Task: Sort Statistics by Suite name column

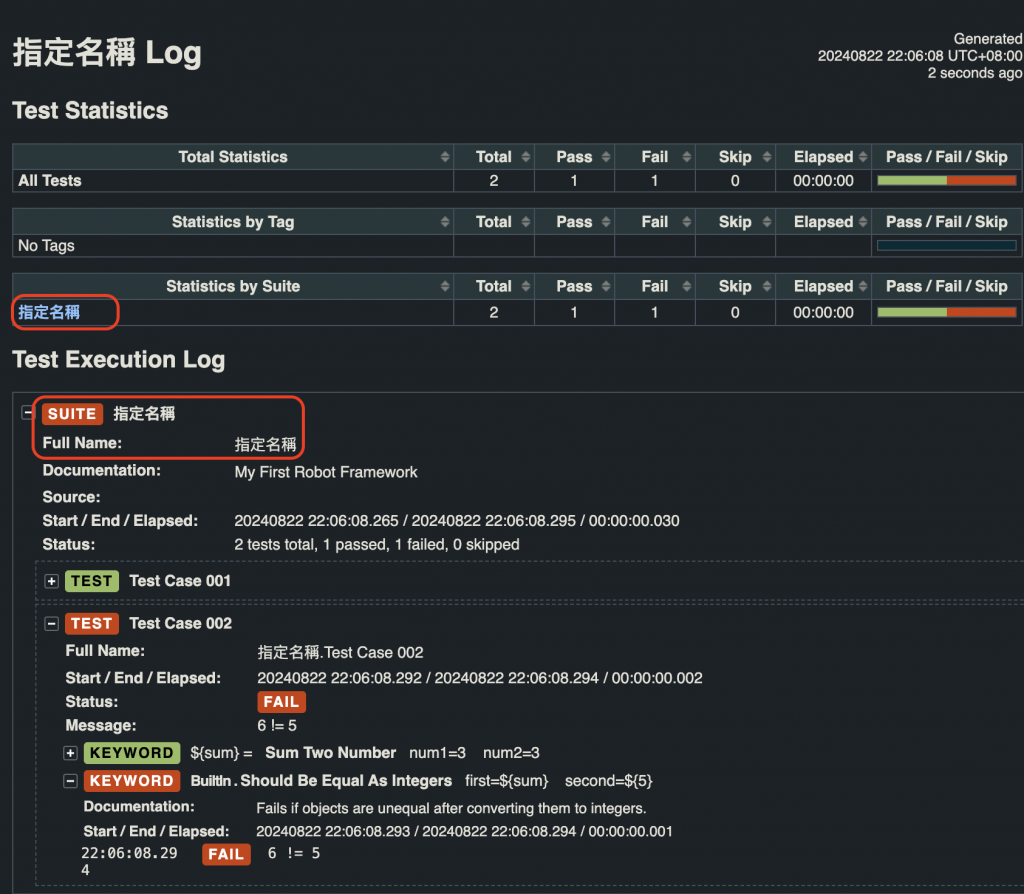Action: pyautogui.click(x=232, y=287)
